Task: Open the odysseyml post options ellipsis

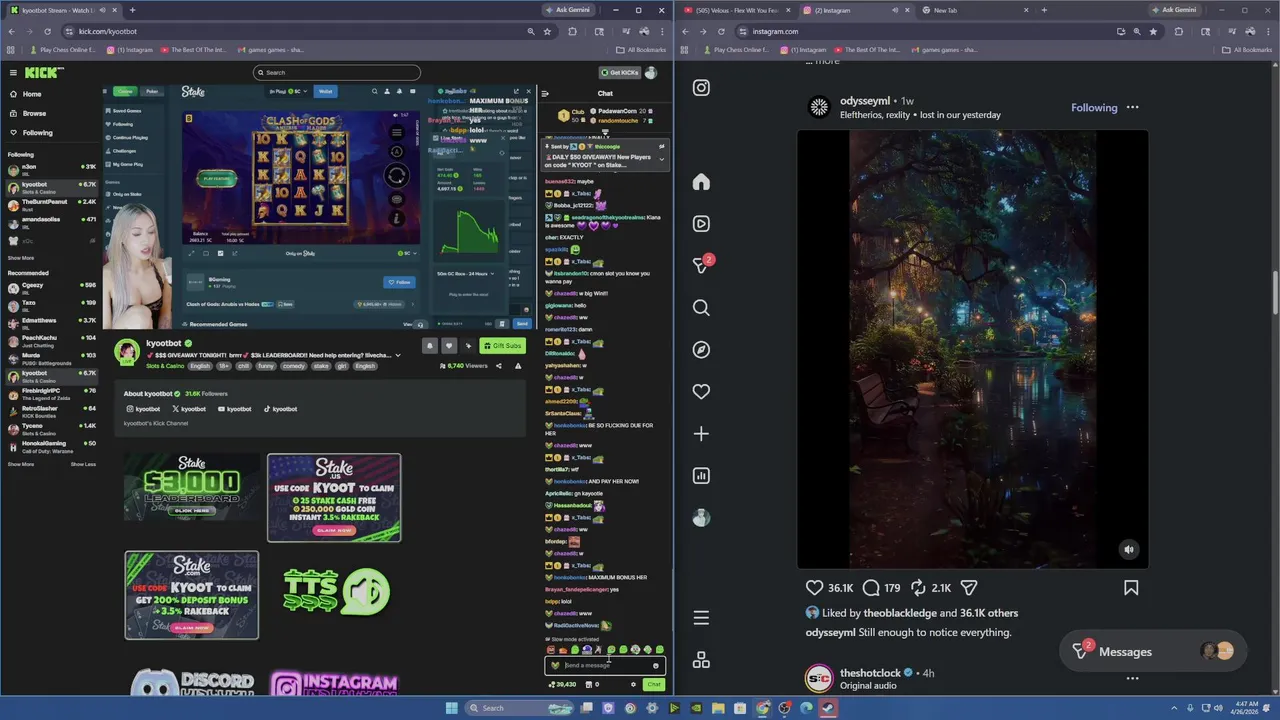Action: click(x=1132, y=107)
